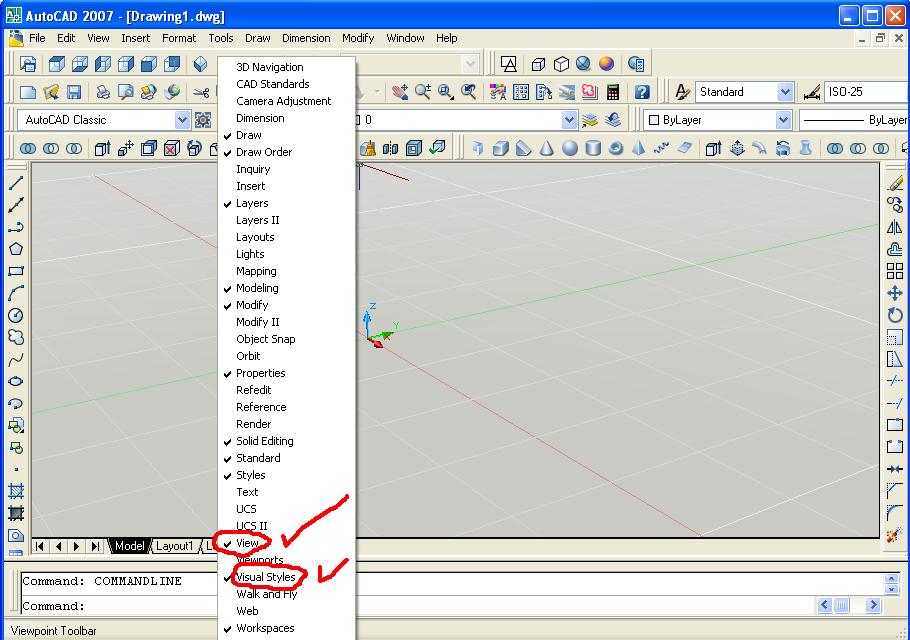Click the Named Views icon in View toolbar

coord(28,64)
